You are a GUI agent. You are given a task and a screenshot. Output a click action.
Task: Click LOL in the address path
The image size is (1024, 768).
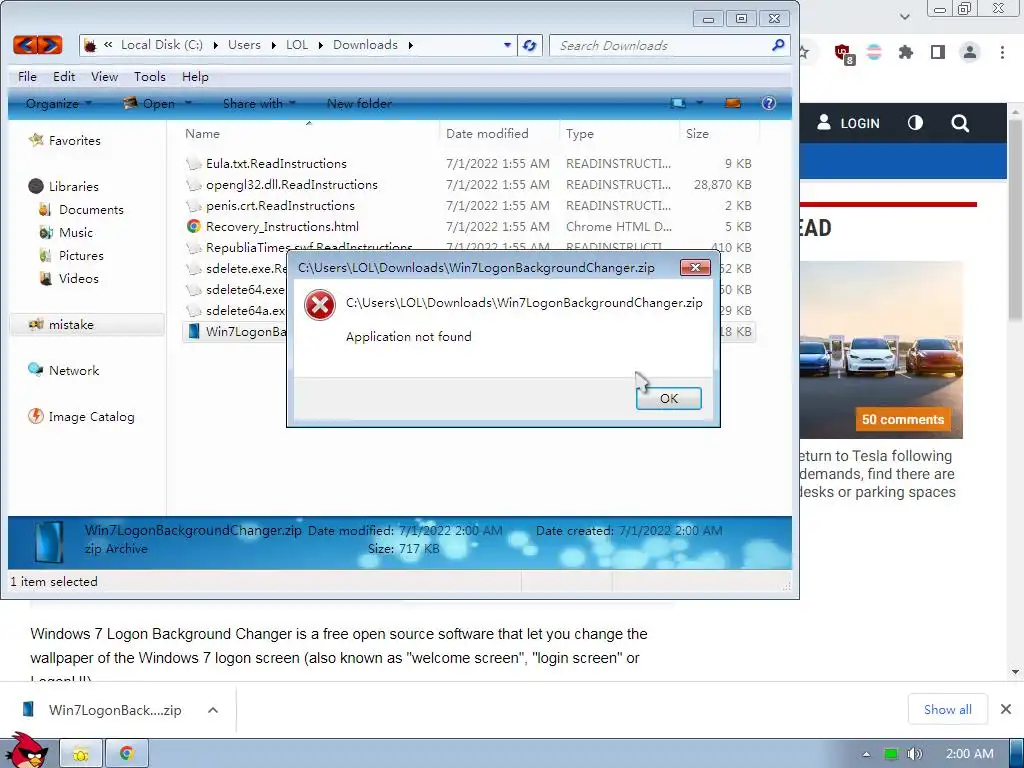tap(296, 45)
